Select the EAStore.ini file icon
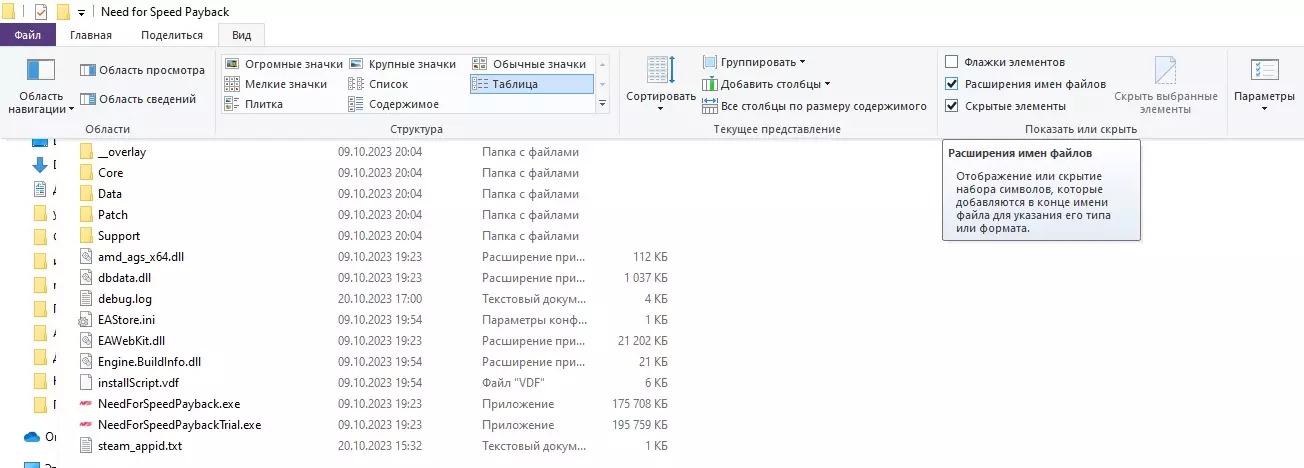The width and height of the screenshot is (1304, 468). [86, 320]
